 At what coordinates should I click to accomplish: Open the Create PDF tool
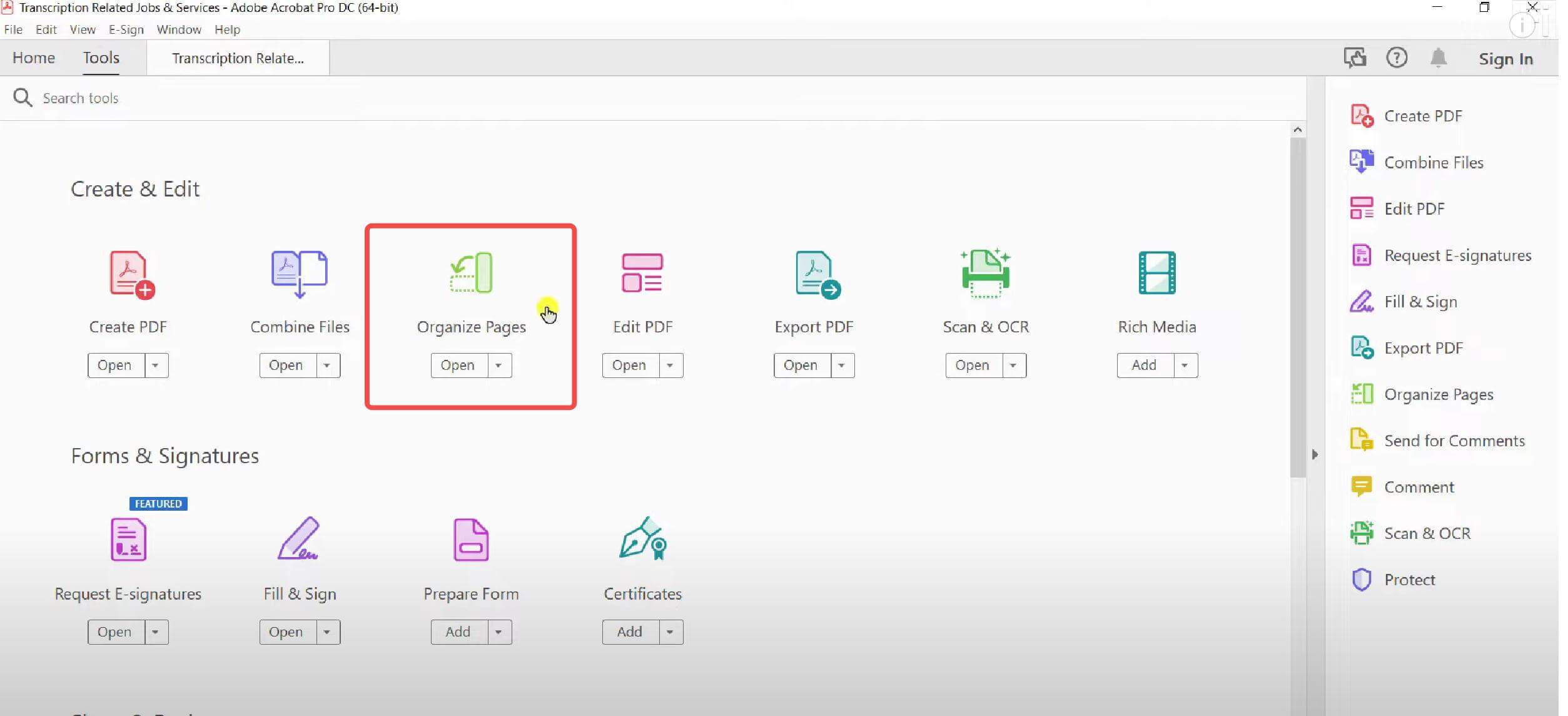114,364
